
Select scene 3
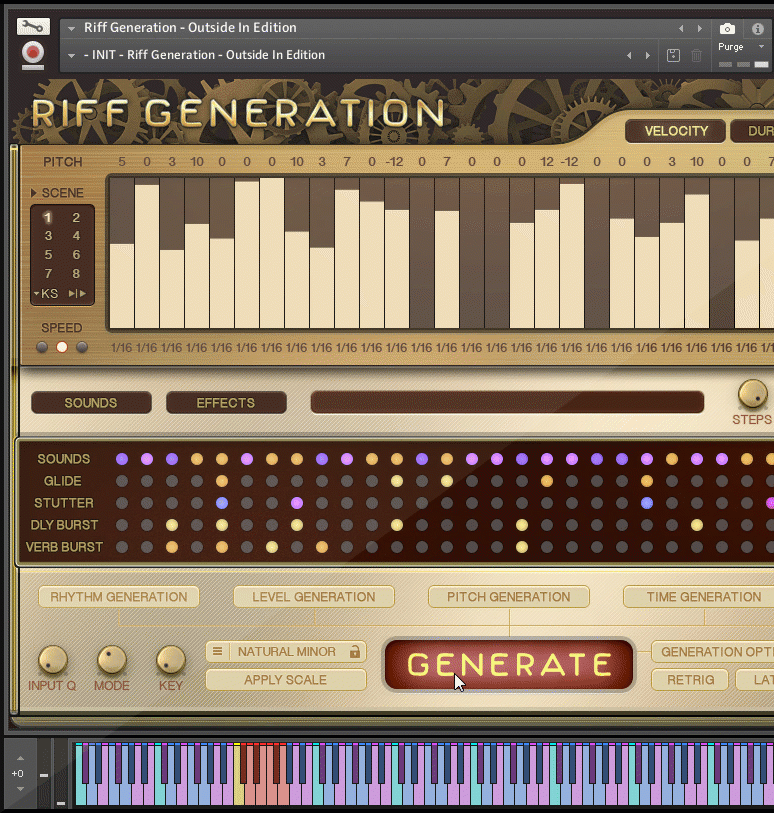pos(48,236)
